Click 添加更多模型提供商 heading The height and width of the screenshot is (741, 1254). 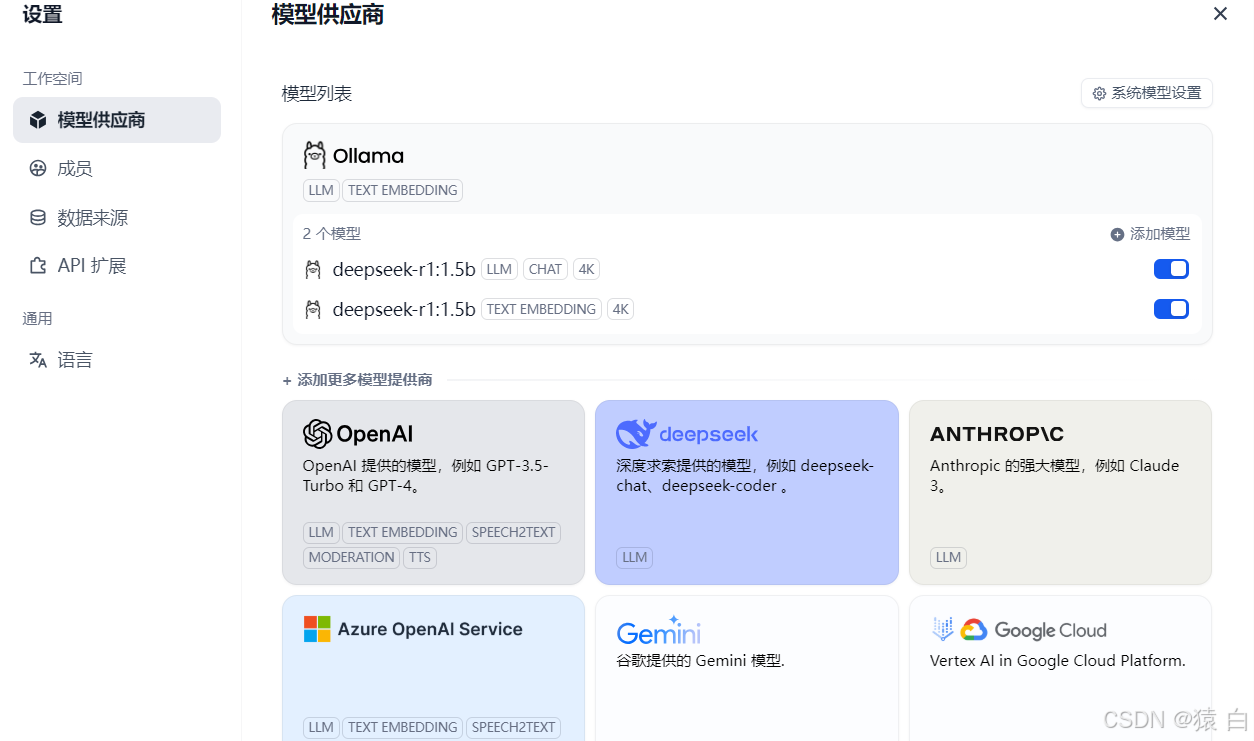pyautogui.click(x=357, y=380)
